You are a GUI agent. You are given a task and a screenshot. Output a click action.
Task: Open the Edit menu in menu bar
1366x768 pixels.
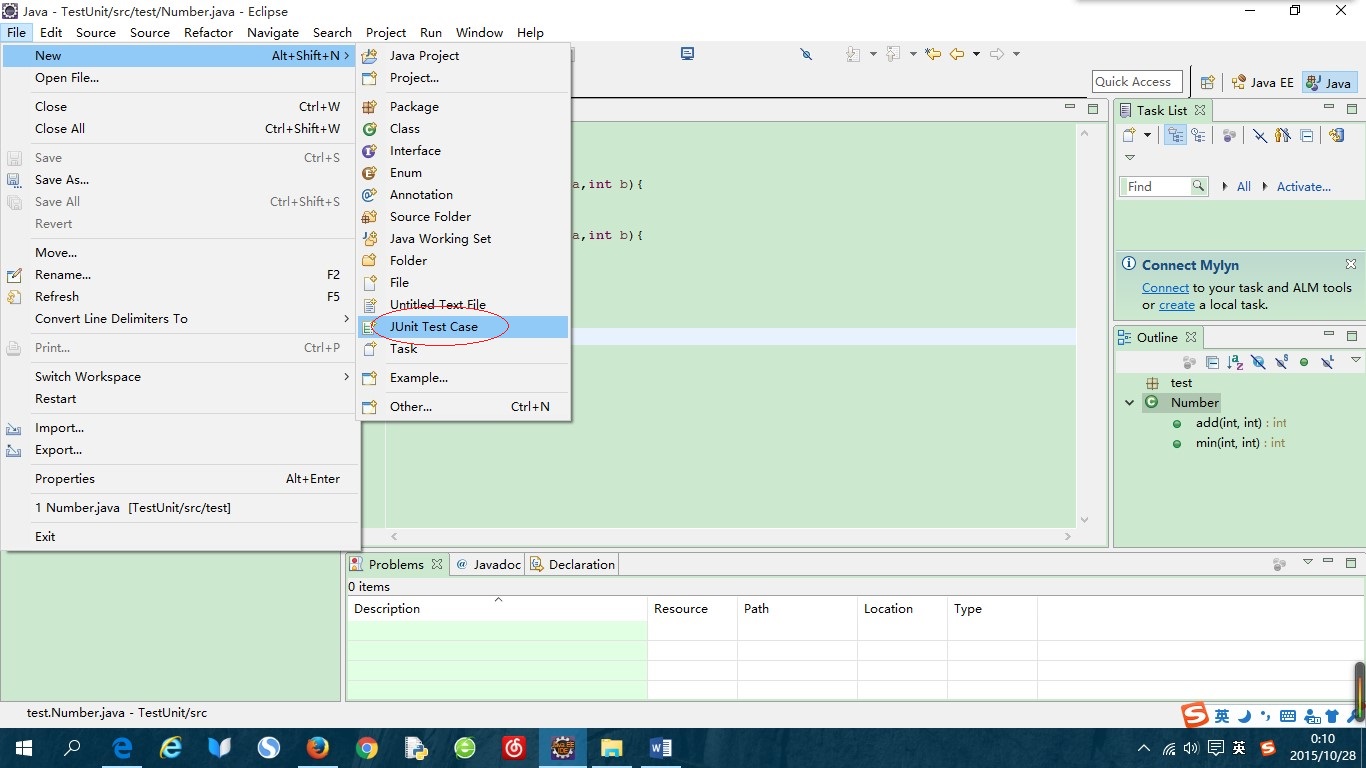(x=51, y=32)
